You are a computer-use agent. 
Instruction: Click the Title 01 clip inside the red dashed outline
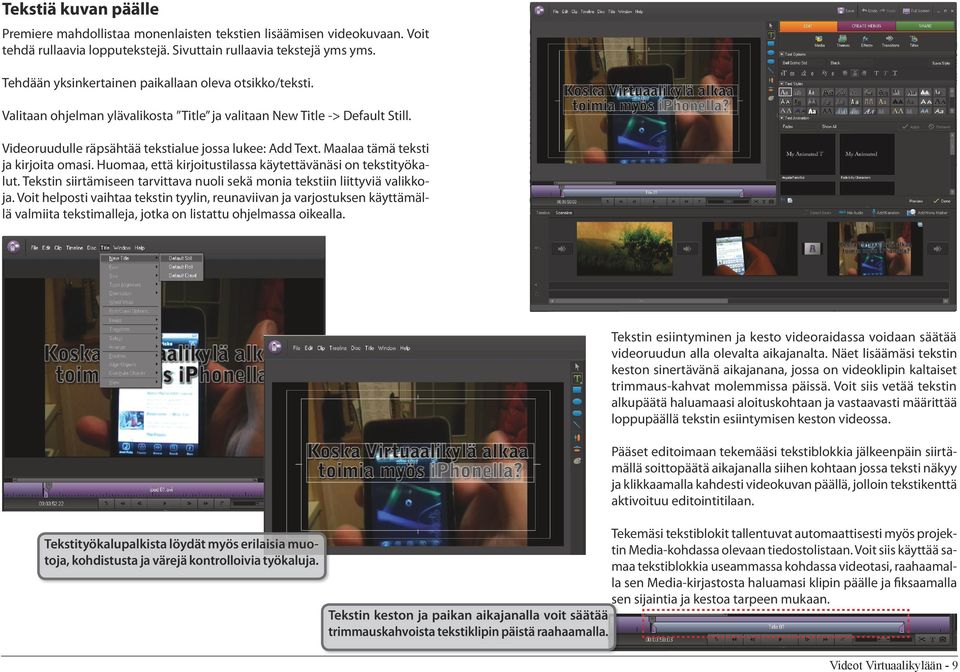[x=777, y=627]
